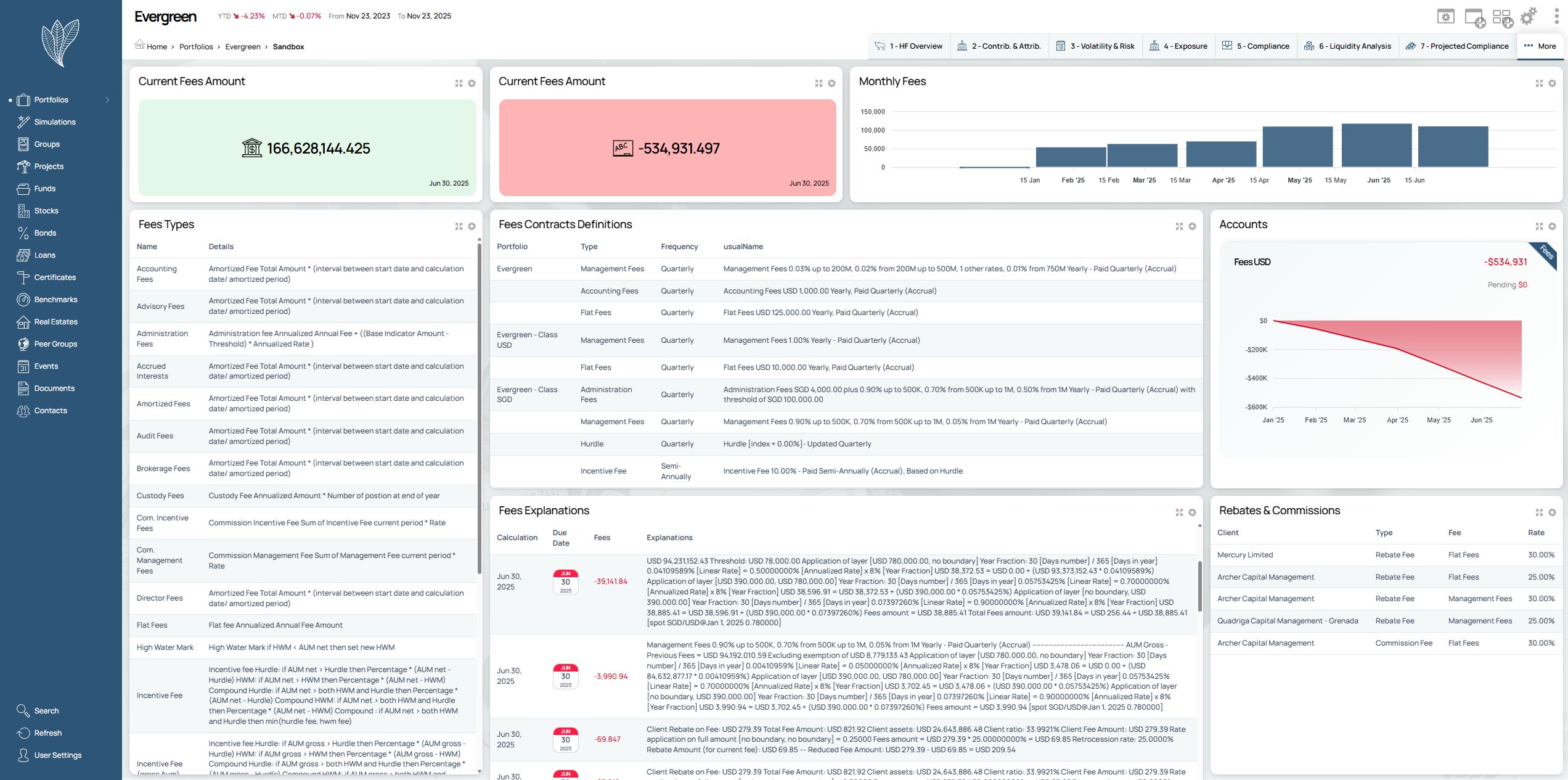Open the double-gear settings icon

(1529, 17)
